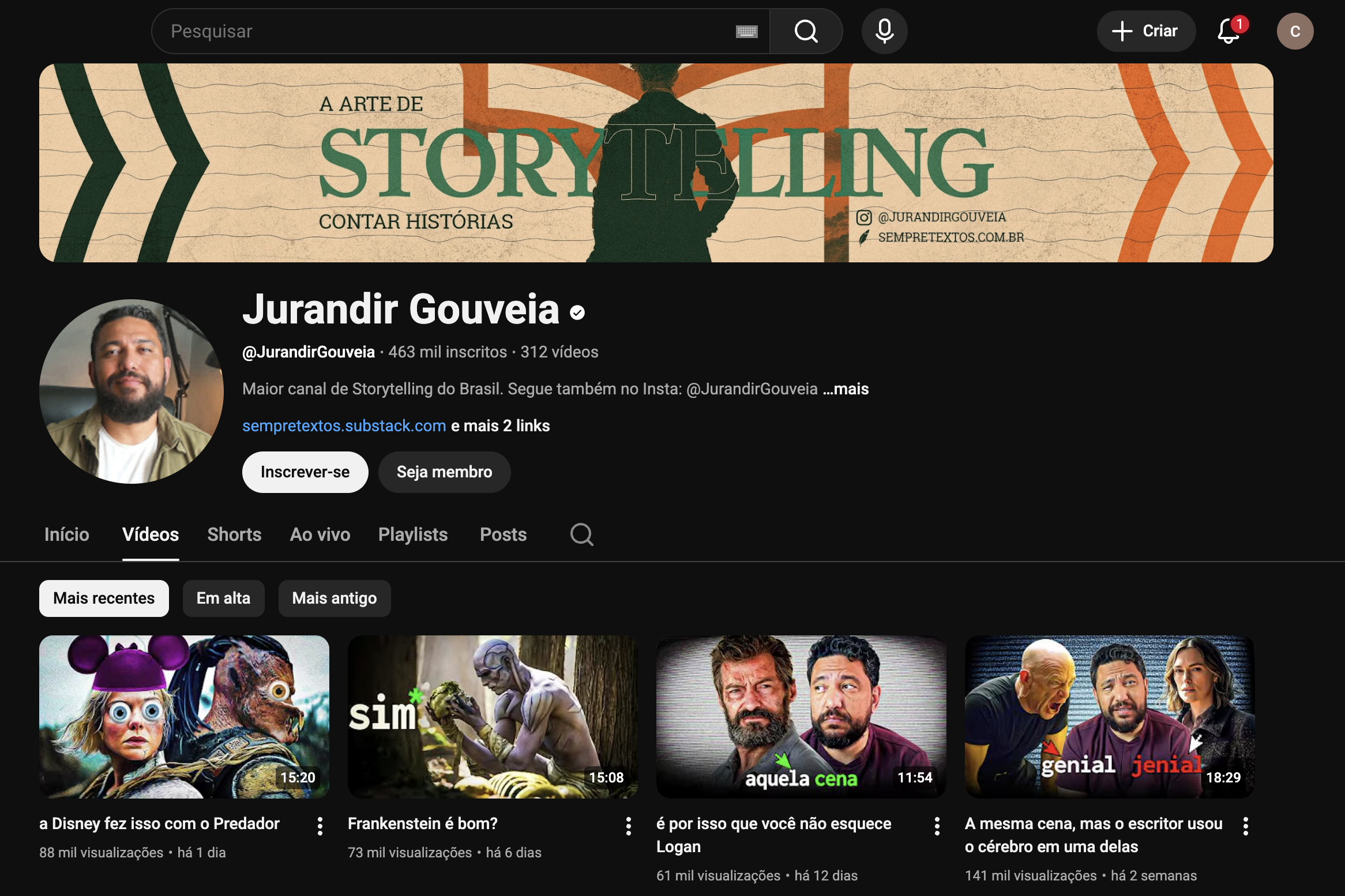Sort videos by Mais antigo
The image size is (1345, 896).
[x=334, y=598]
